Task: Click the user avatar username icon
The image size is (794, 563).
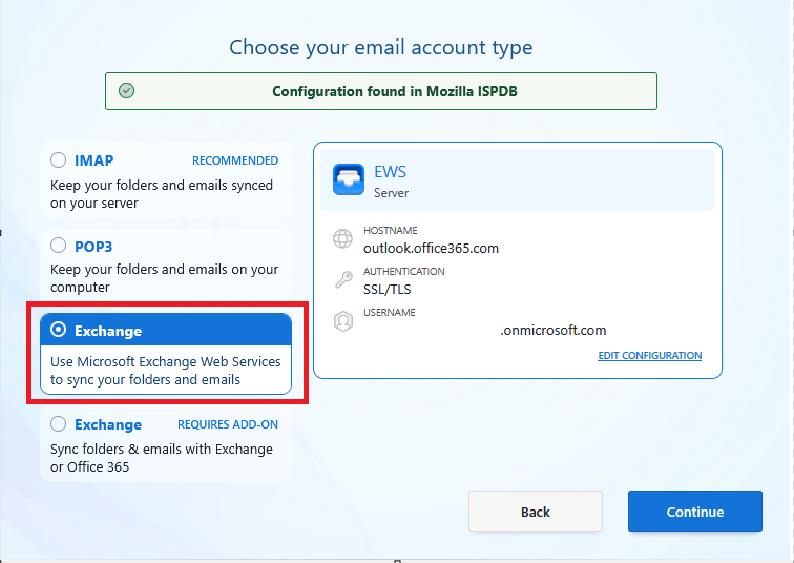Action: click(x=343, y=321)
